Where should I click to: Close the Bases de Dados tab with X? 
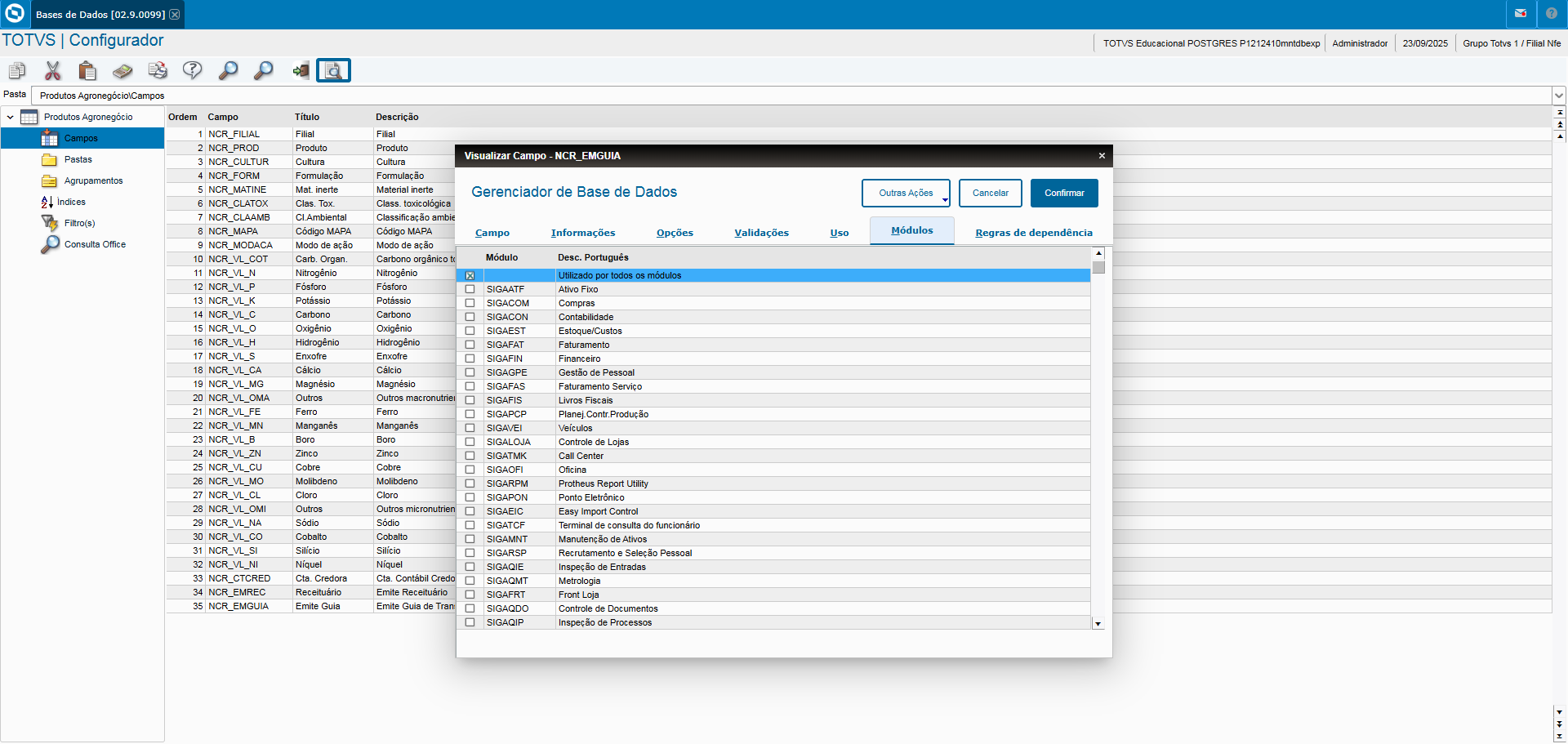click(175, 15)
